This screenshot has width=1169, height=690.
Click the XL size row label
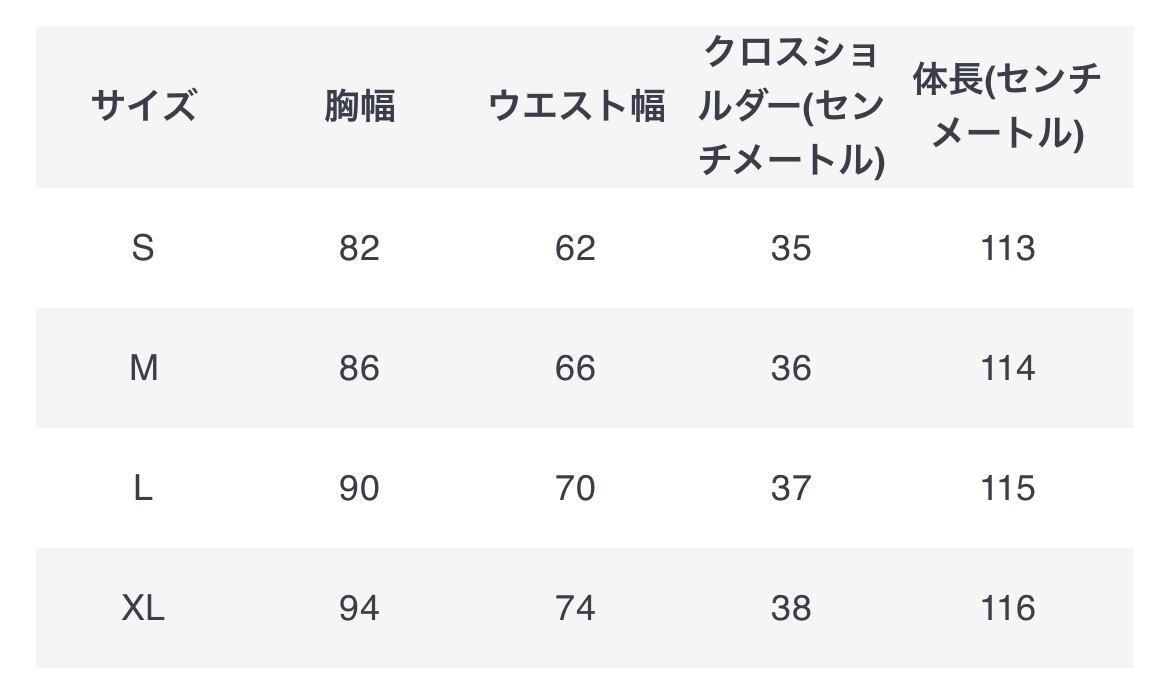pyautogui.click(x=143, y=608)
